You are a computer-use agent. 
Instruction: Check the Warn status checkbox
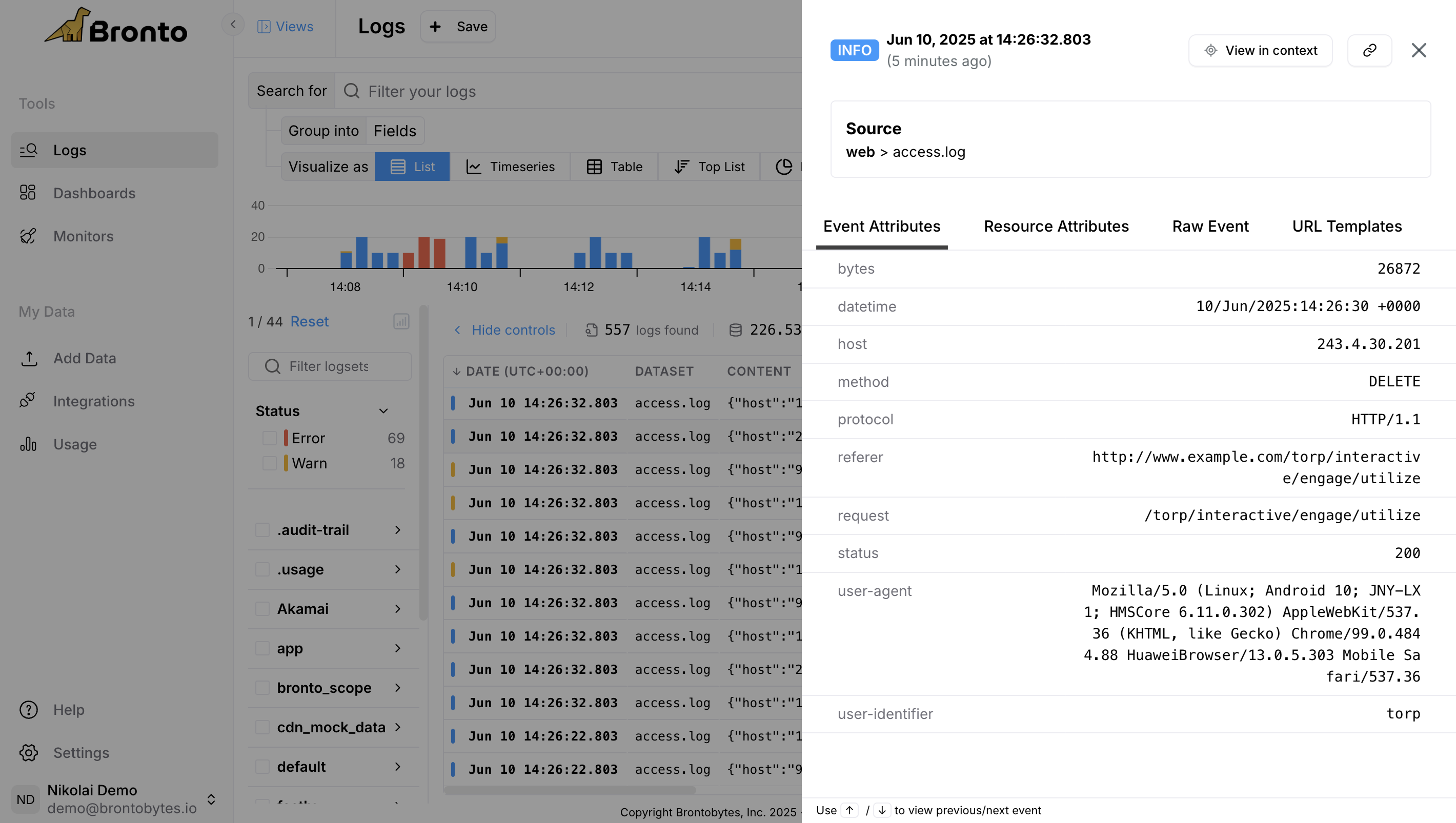tap(270, 463)
